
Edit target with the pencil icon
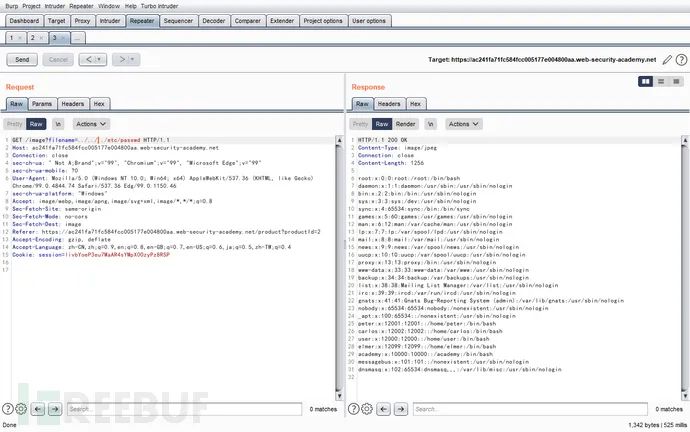click(667, 60)
